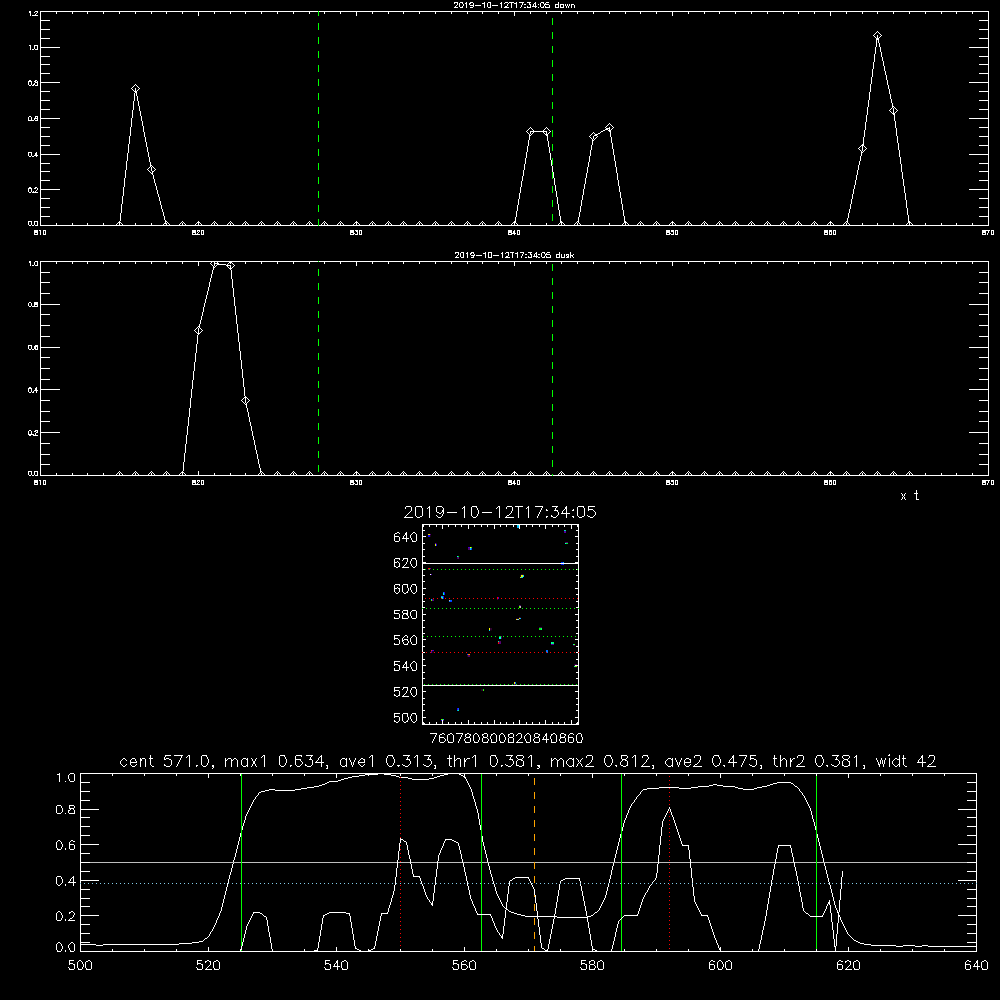This screenshot has width=1000, height=1000.
Task: Click the scatter plot x-axis tick label string
Action: 506,738
